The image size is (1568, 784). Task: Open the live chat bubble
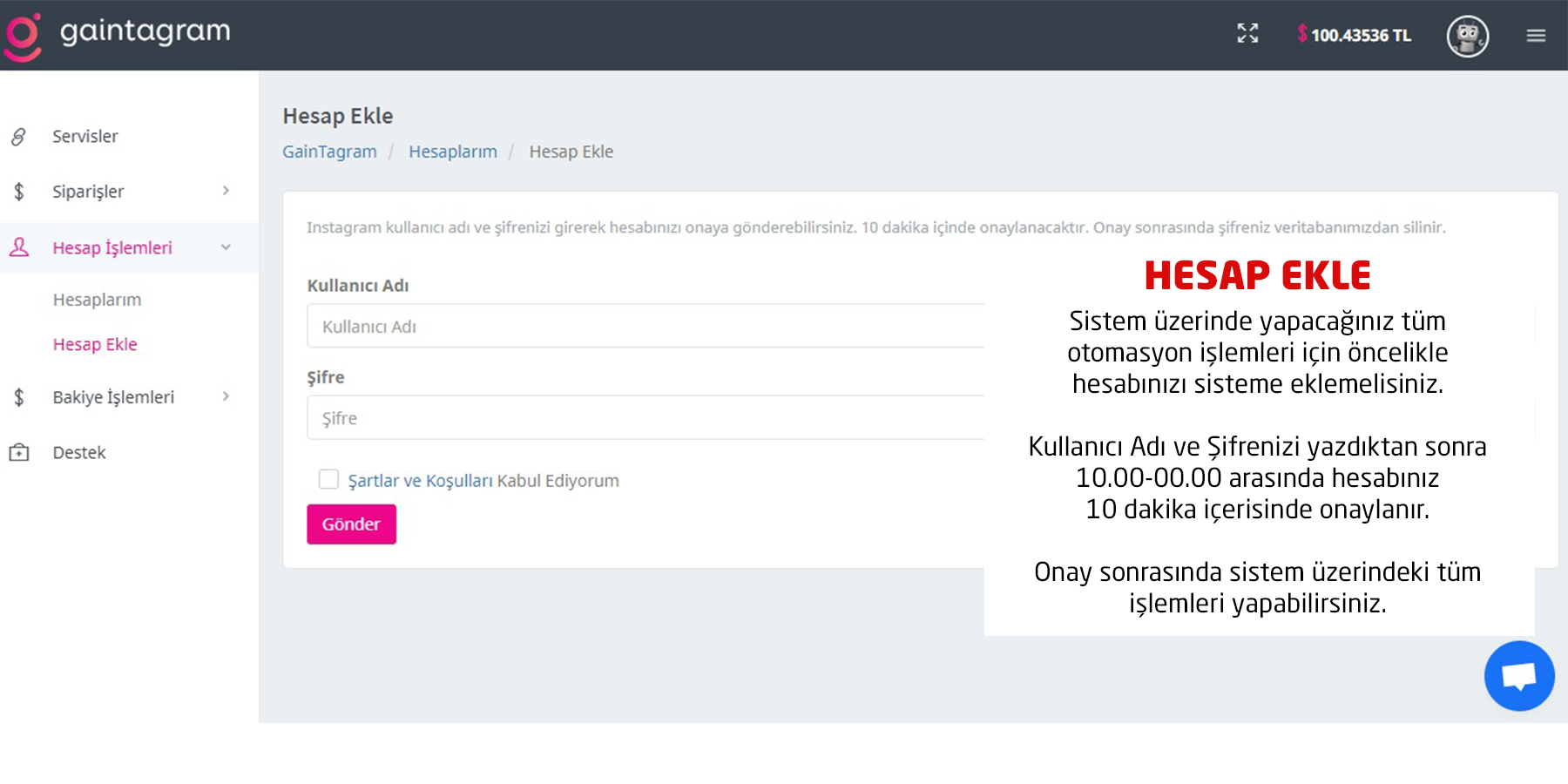pos(1519,676)
